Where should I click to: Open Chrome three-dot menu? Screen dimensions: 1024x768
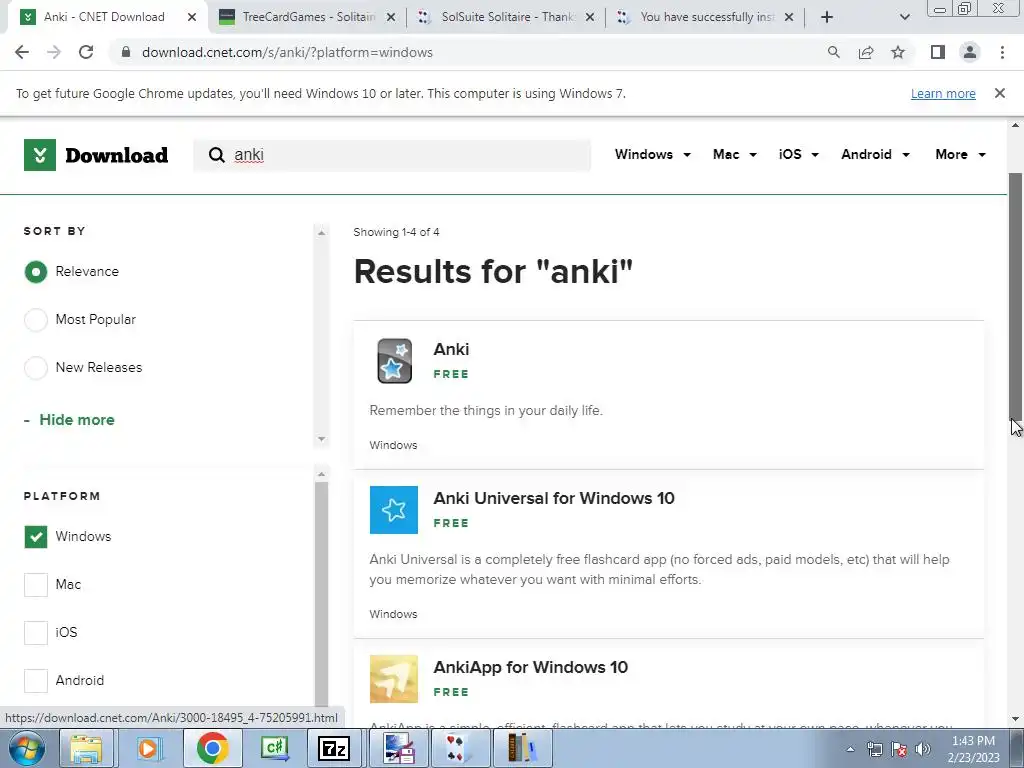tap(1002, 52)
